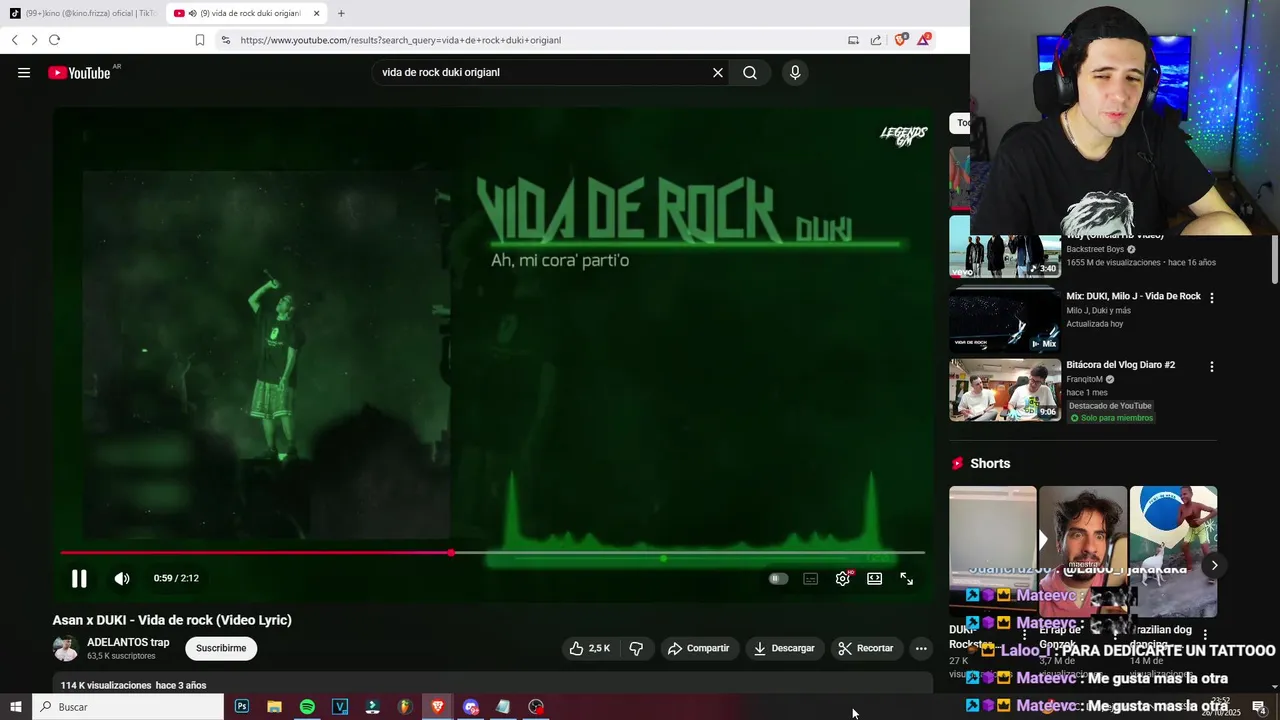Click the Descargar download button
The width and height of the screenshot is (1280, 720).
785,648
